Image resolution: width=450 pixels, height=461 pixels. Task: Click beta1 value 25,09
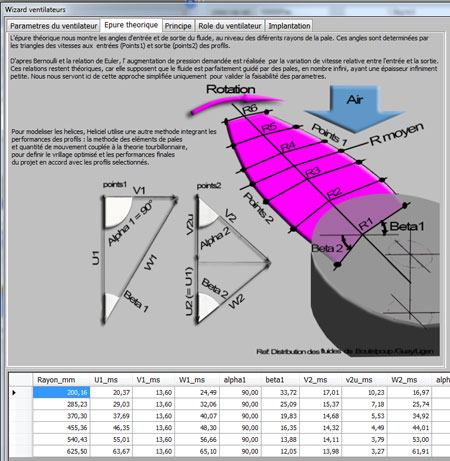click(280, 404)
